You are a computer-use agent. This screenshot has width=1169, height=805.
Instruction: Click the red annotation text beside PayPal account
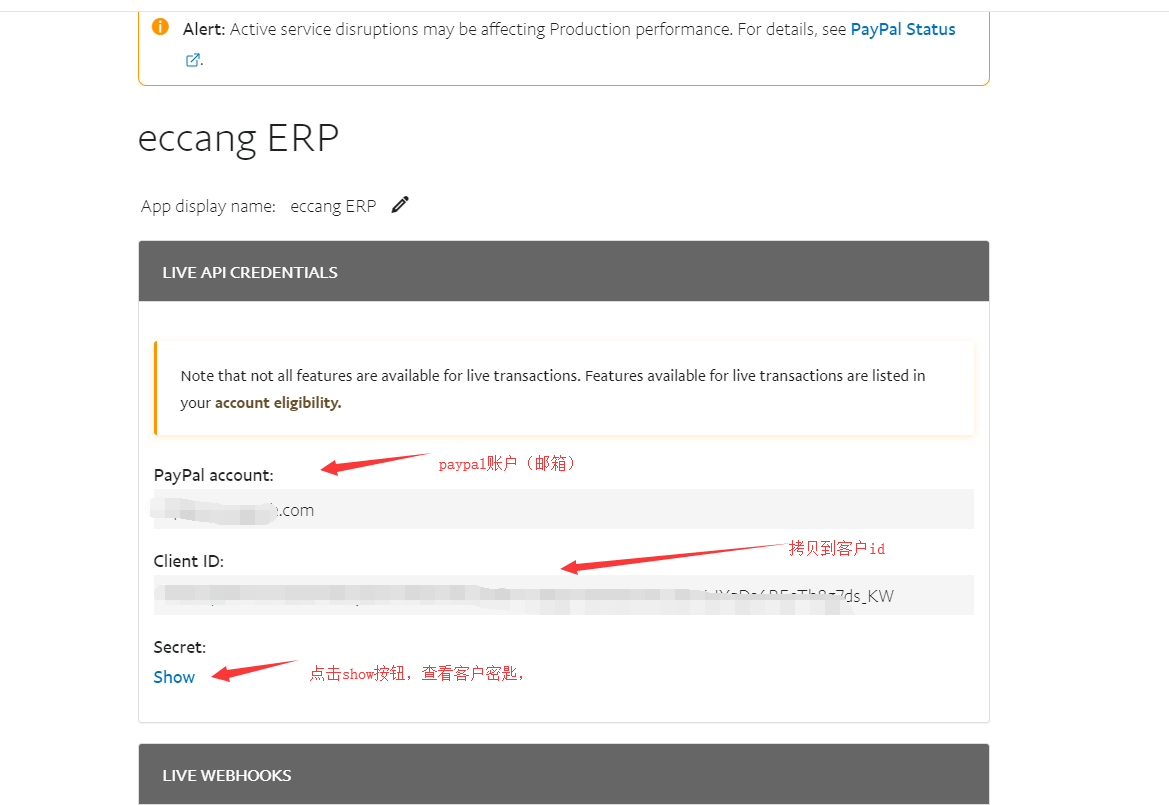coord(507,464)
